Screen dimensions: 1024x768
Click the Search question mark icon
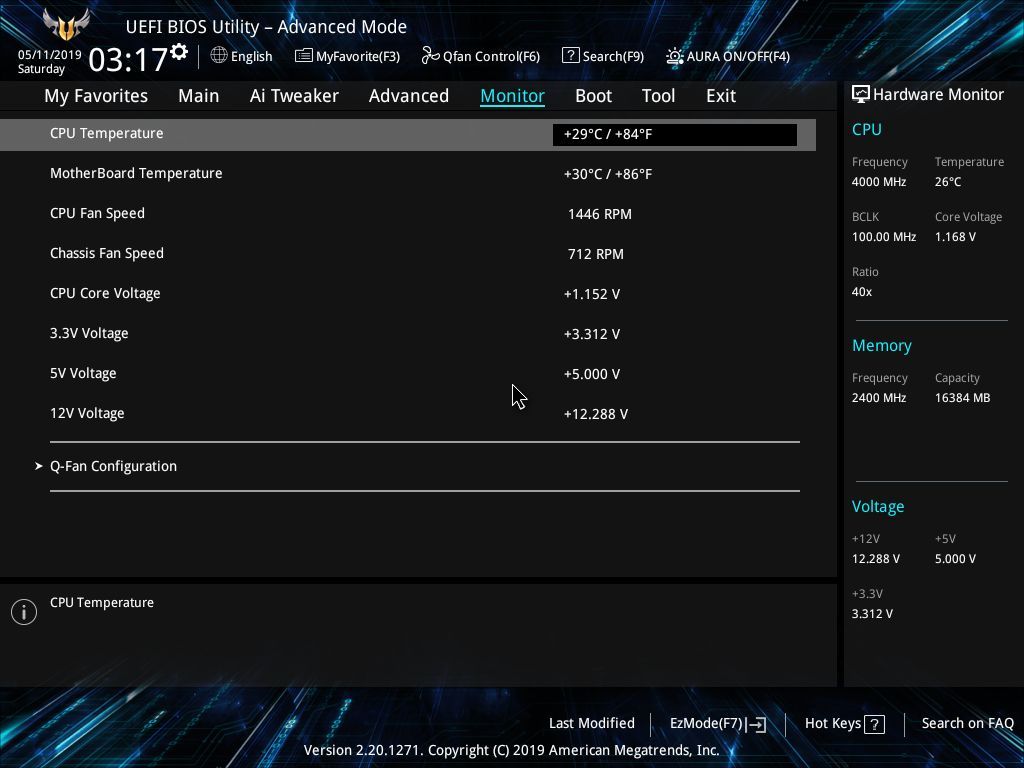point(570,56)
